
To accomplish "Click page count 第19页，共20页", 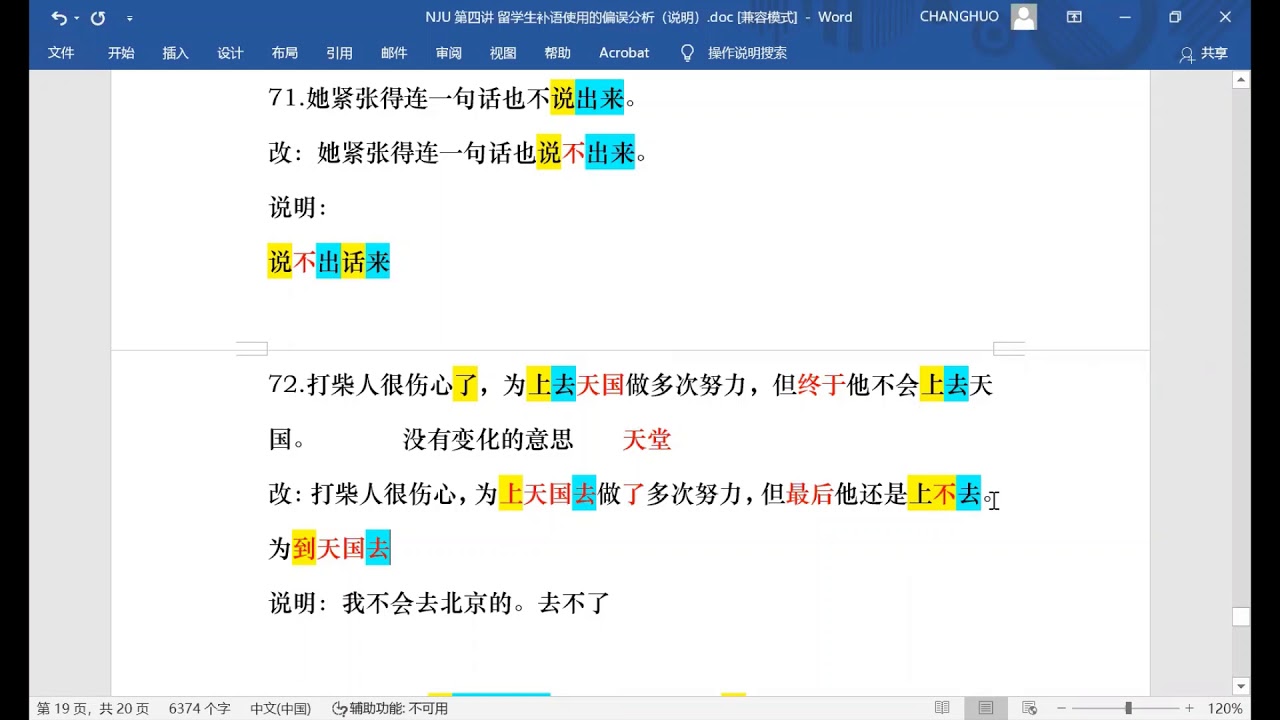I will [x=93, y=708].
